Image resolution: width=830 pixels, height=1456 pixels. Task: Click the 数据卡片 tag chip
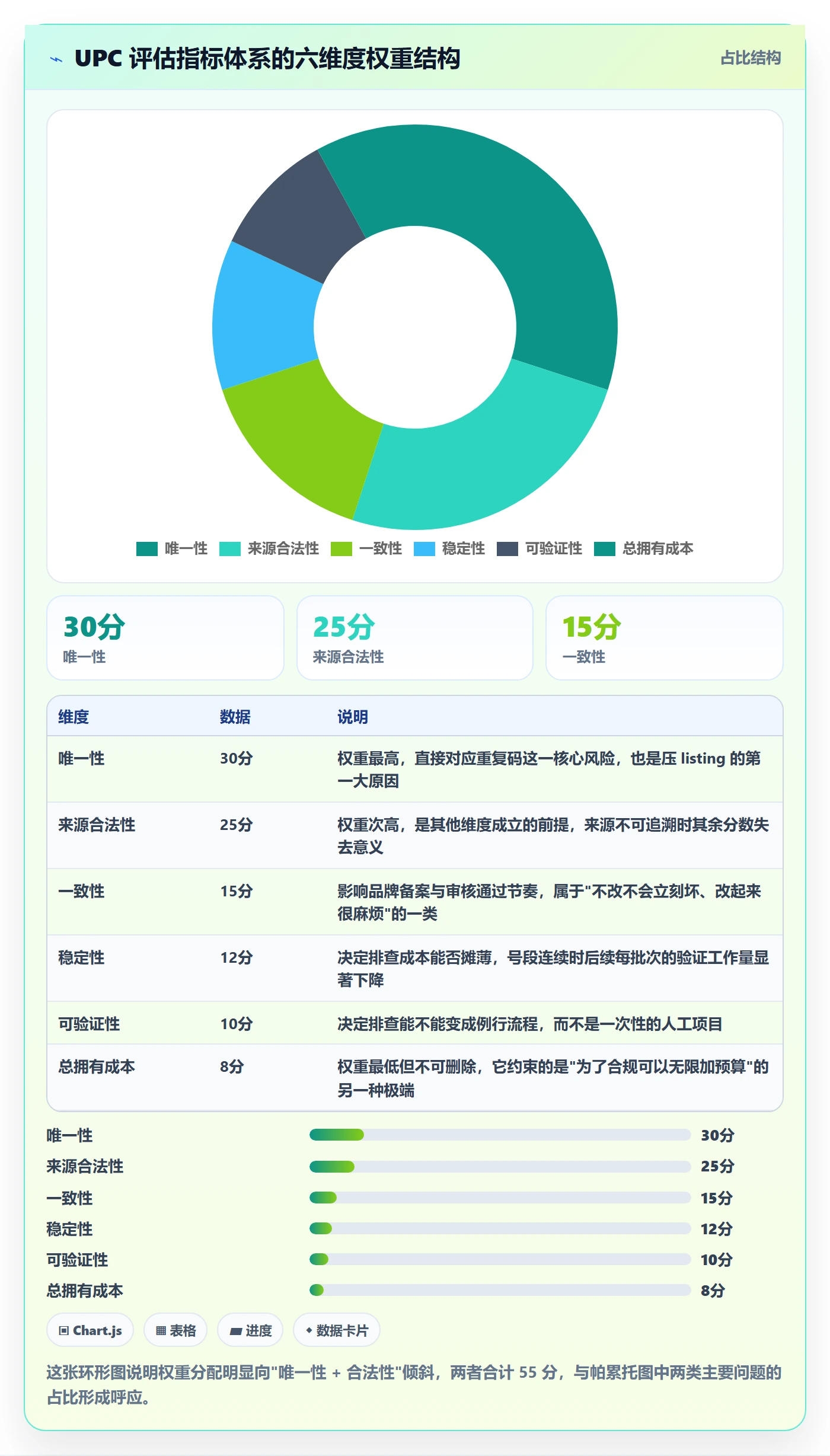pos(337,1330)
